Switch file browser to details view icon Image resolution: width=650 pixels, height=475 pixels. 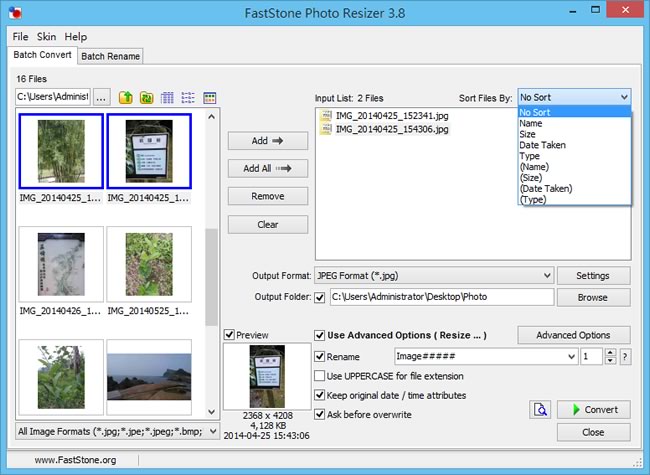168,98
